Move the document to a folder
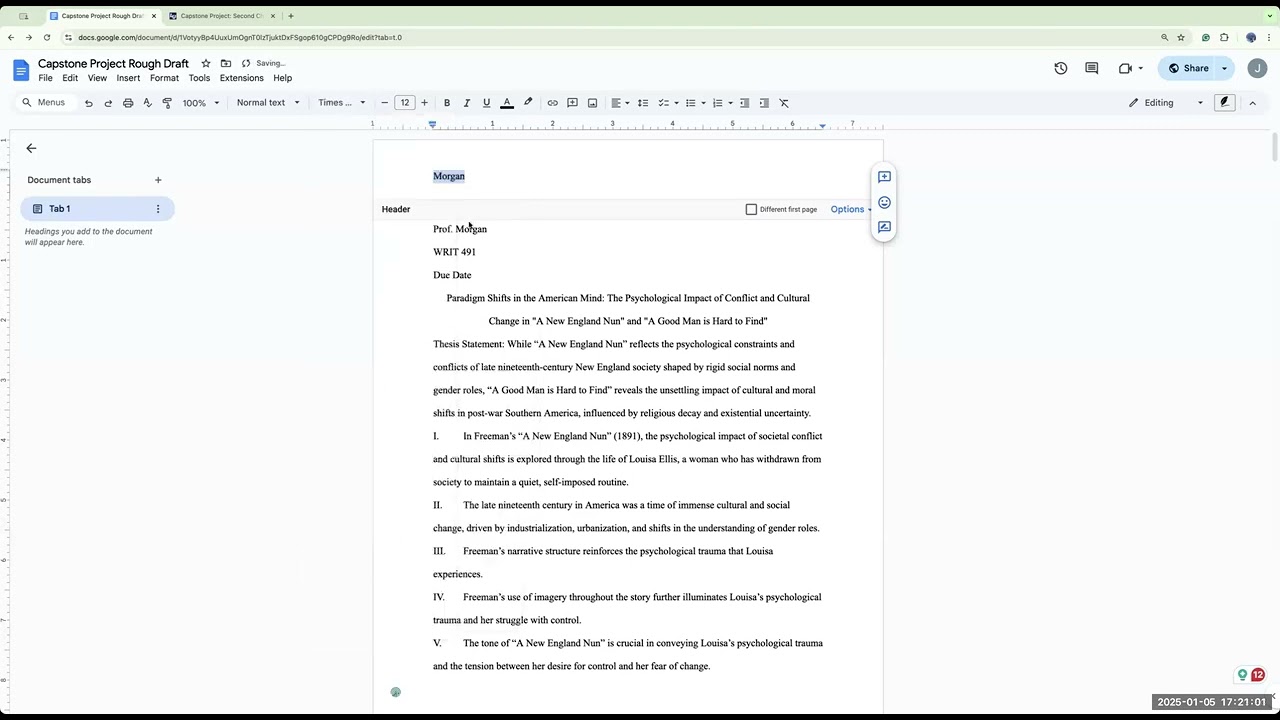The height and width of the screenshot is (720, 1280). (226, 63)
